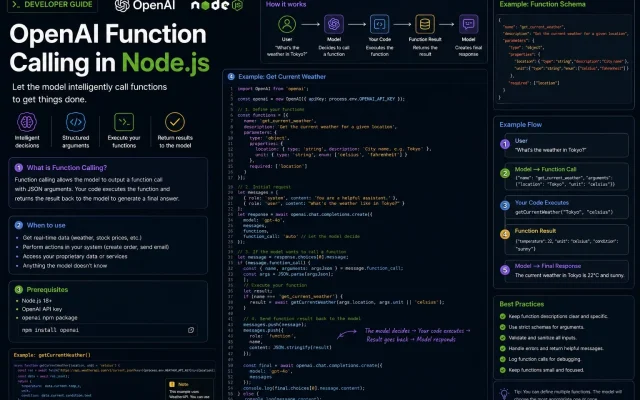Copy the npm install openai command
Image resolution: width=640 pixels, height=400 pixels.
tap(191, 330)
